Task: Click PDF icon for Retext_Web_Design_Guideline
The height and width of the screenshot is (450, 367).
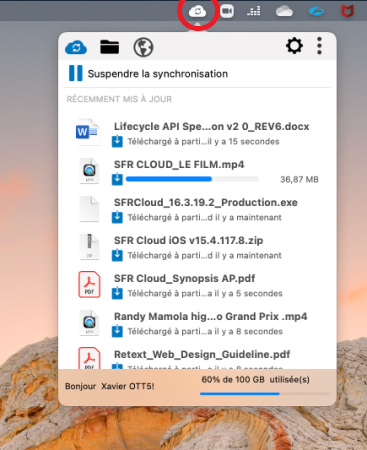Action: (89, 358)
